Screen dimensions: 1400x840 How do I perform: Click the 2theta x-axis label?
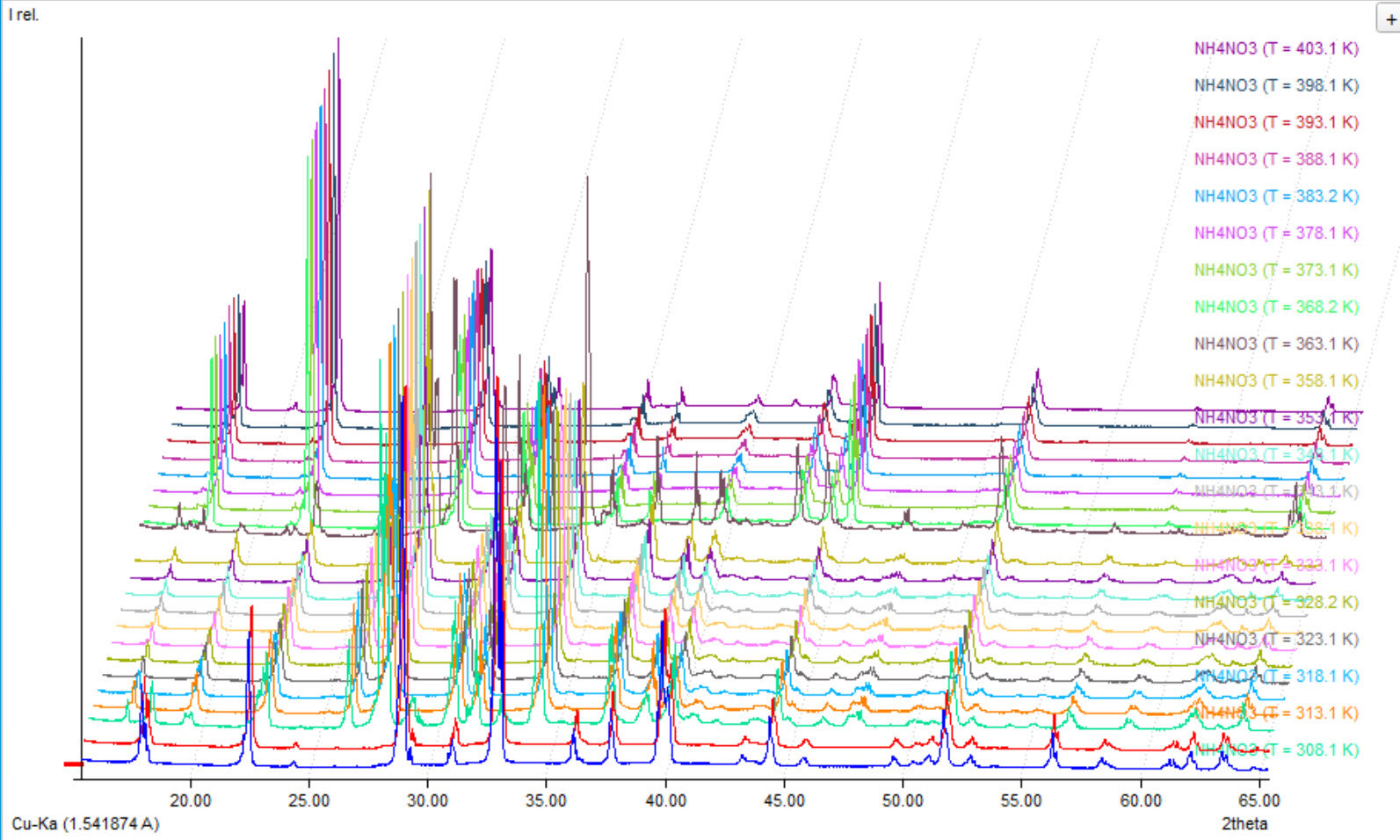(1244, 823)
